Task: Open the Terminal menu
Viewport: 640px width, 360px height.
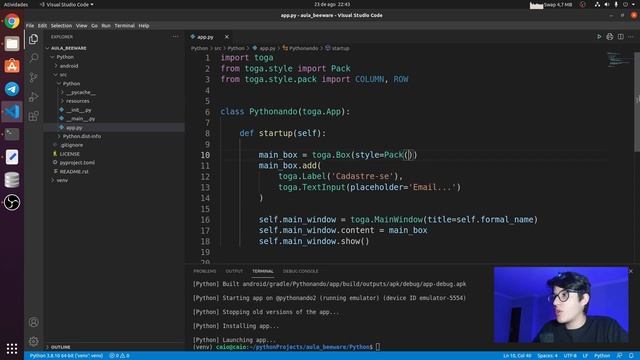Action: (x=124, y=26)
